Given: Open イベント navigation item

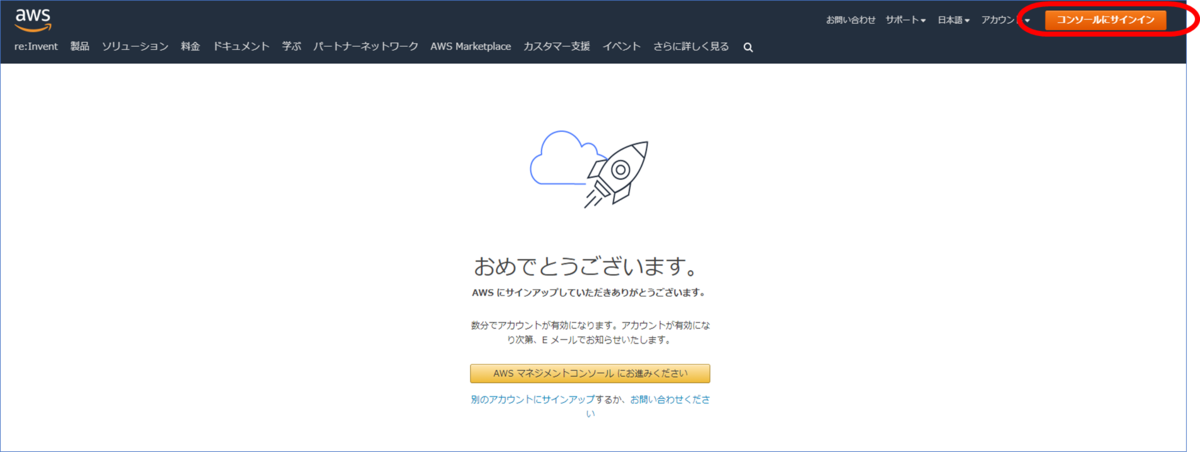Looking at the screenshot, I should (621, 46).
